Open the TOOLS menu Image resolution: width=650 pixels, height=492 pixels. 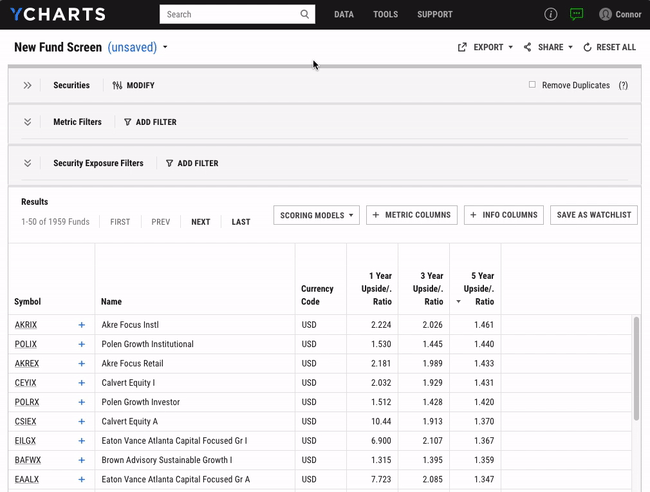385,15
